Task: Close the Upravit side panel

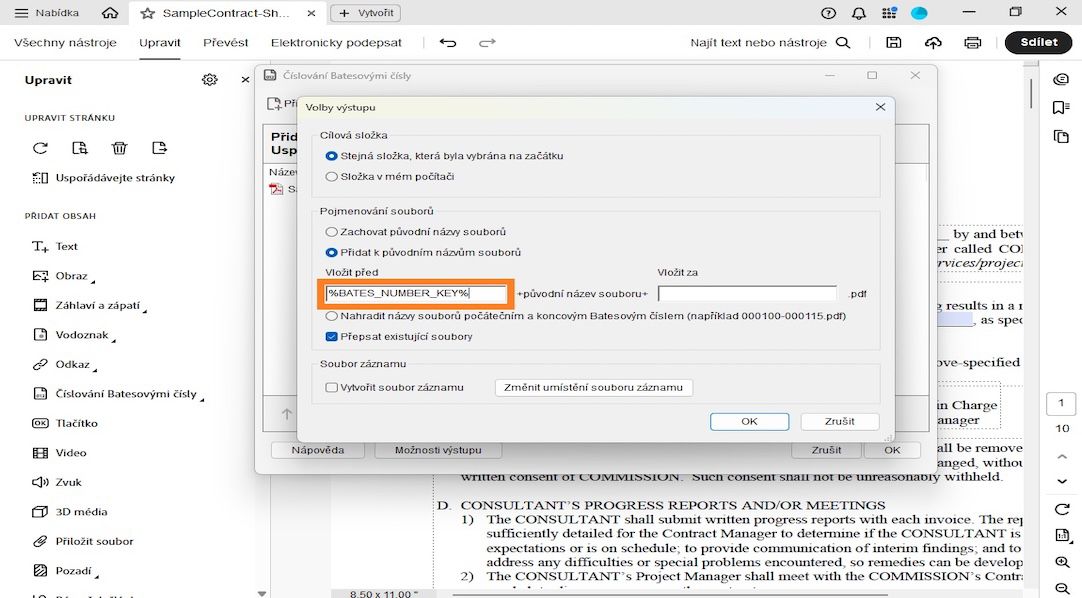Action: click(245, 80)
